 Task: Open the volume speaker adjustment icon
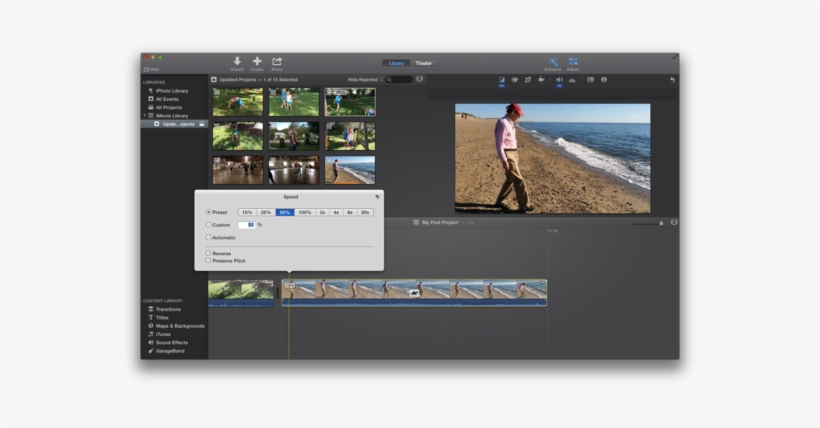(x=559, y=80)
